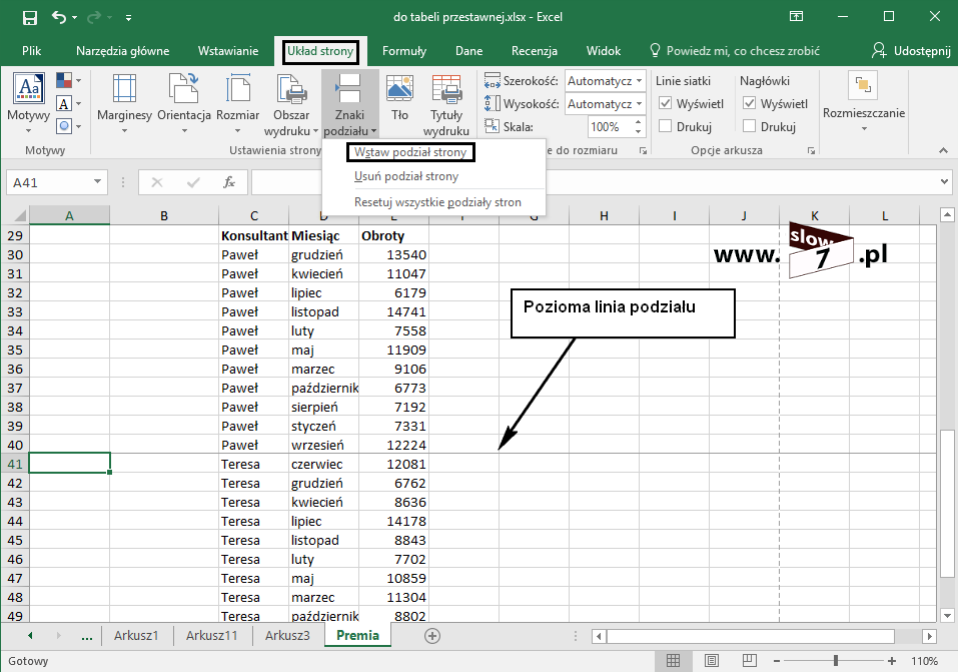Image resolution: width=958 pixels, height=672 pixels.
Task: Open the Motywy themes gallery
Action: [x=29, y=104]
